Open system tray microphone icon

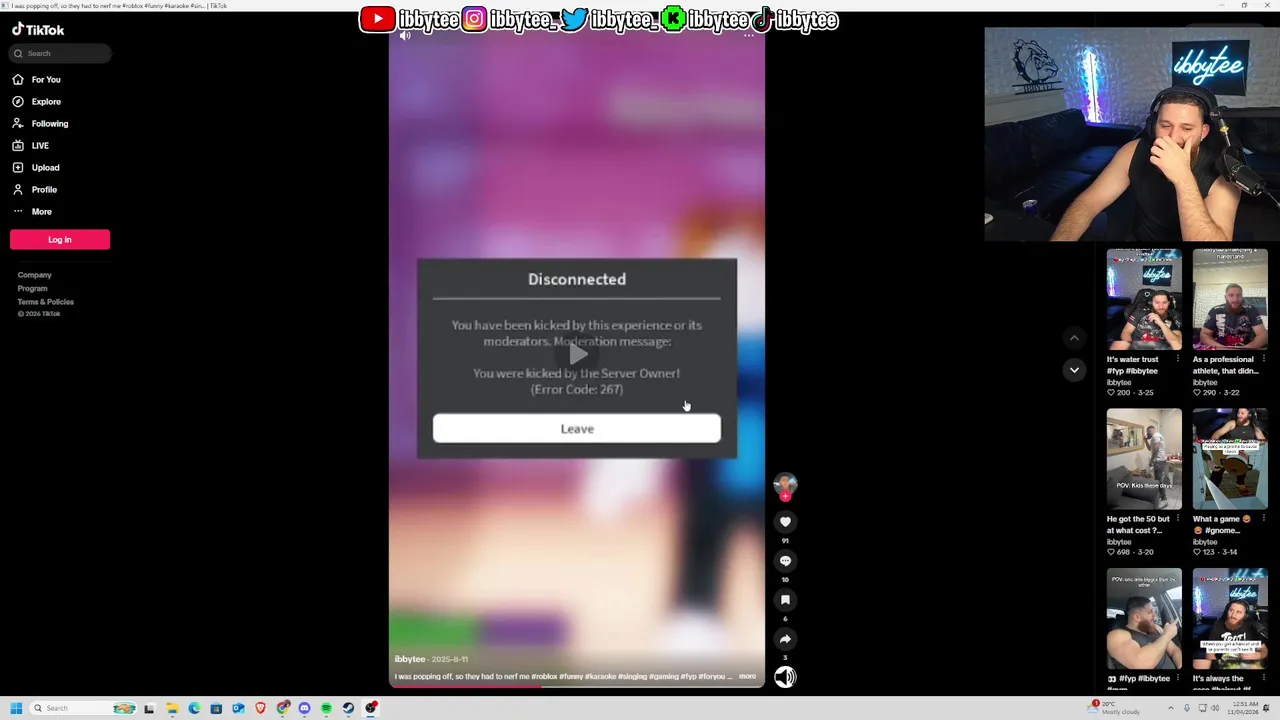(x=1189, y=708)
